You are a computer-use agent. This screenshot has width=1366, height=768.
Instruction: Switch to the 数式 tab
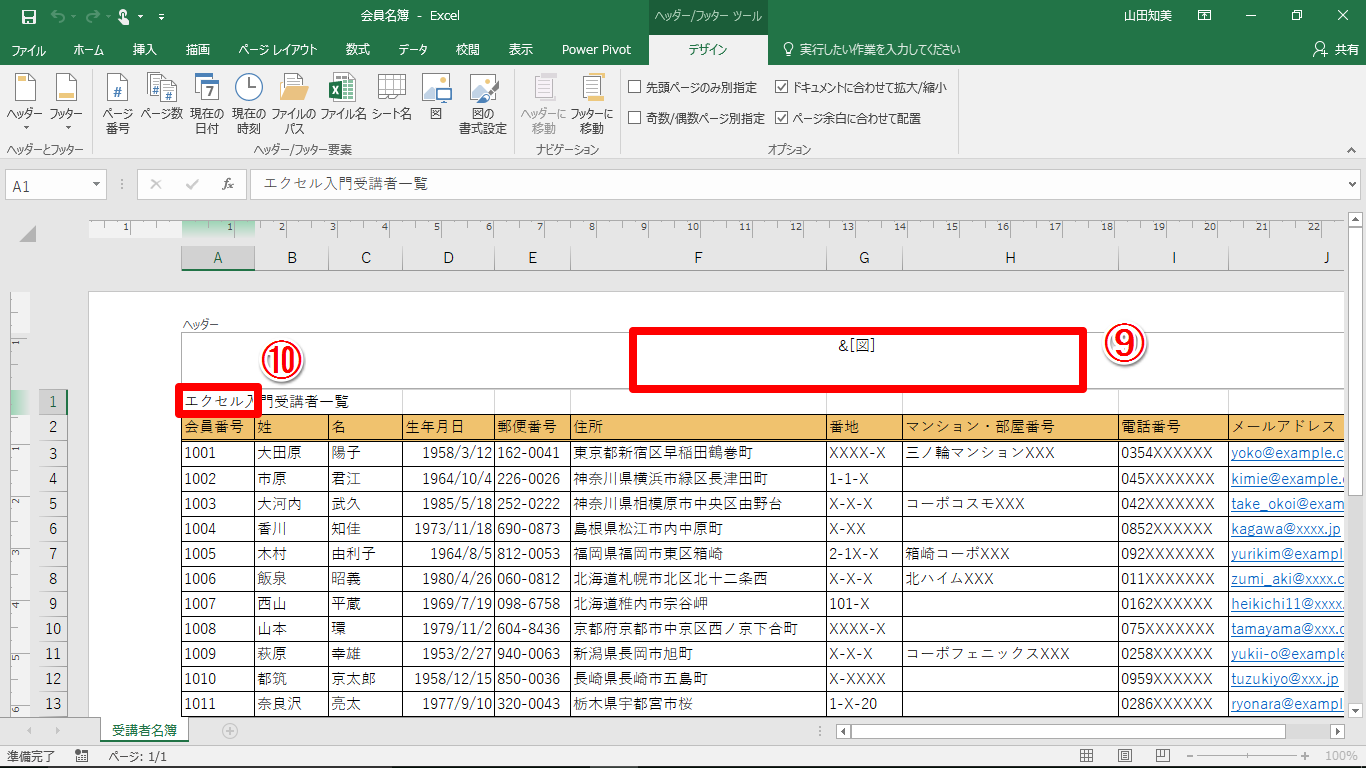pyautogui.click(x=357, y=49)
